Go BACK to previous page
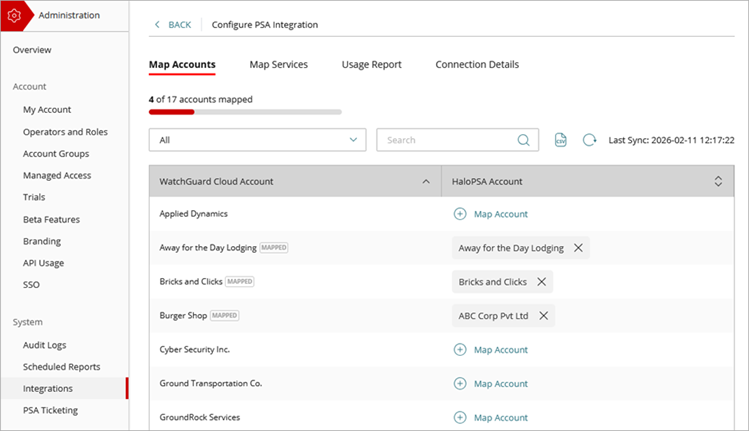This screenshot has width=749, height=431. pyautogui.click(x=180, y=25)
